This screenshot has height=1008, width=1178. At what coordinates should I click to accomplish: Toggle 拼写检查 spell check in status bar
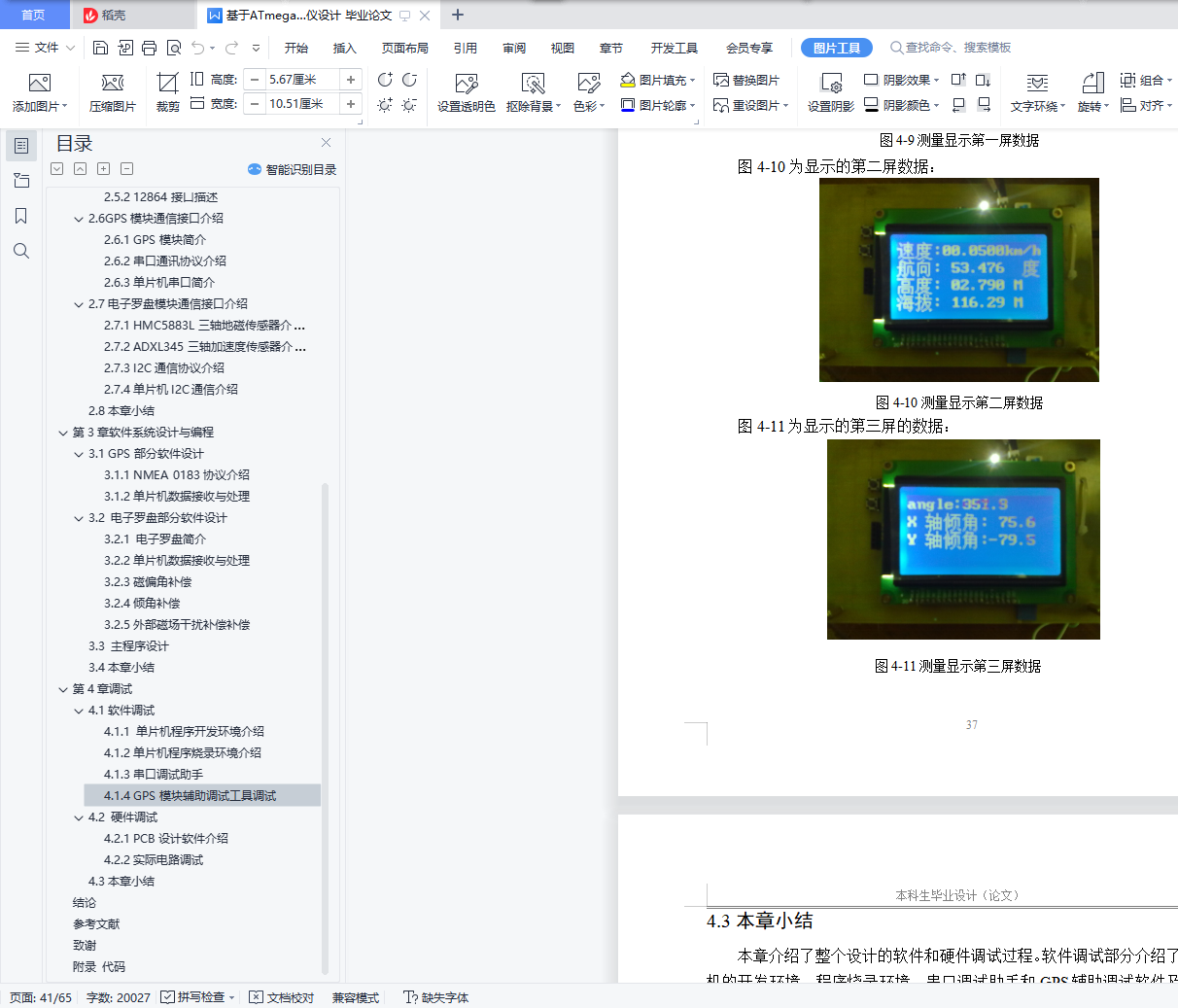(x=194, y=997)
